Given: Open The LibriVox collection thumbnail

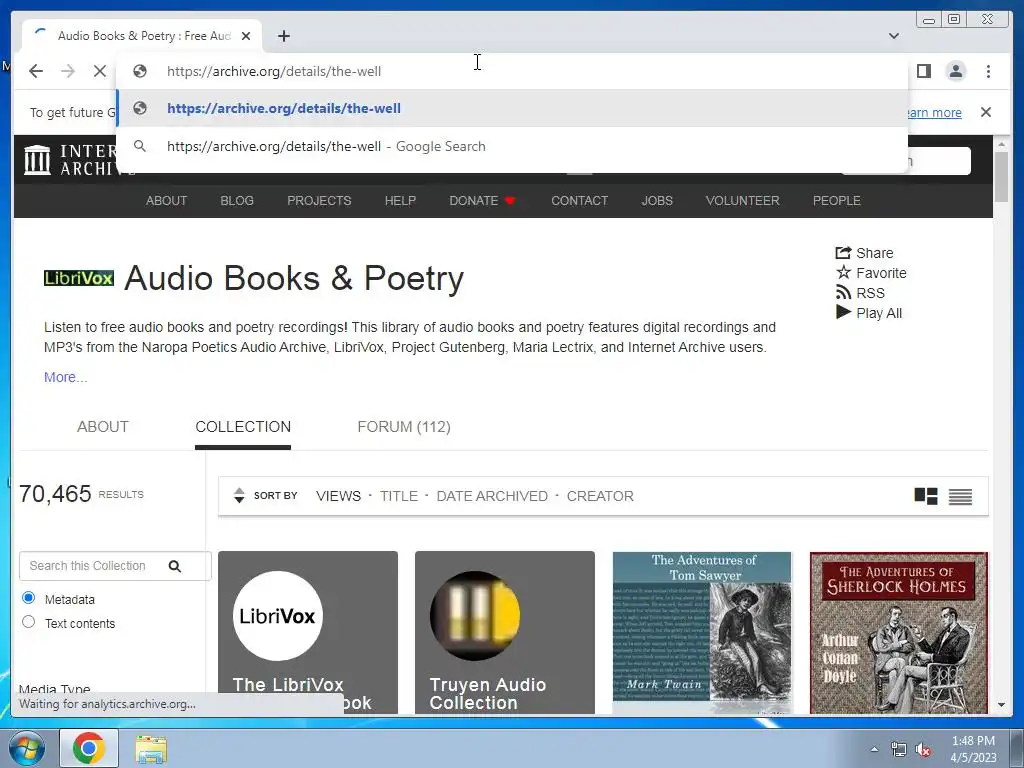Looking at the screenshot, I should (308, 632).
